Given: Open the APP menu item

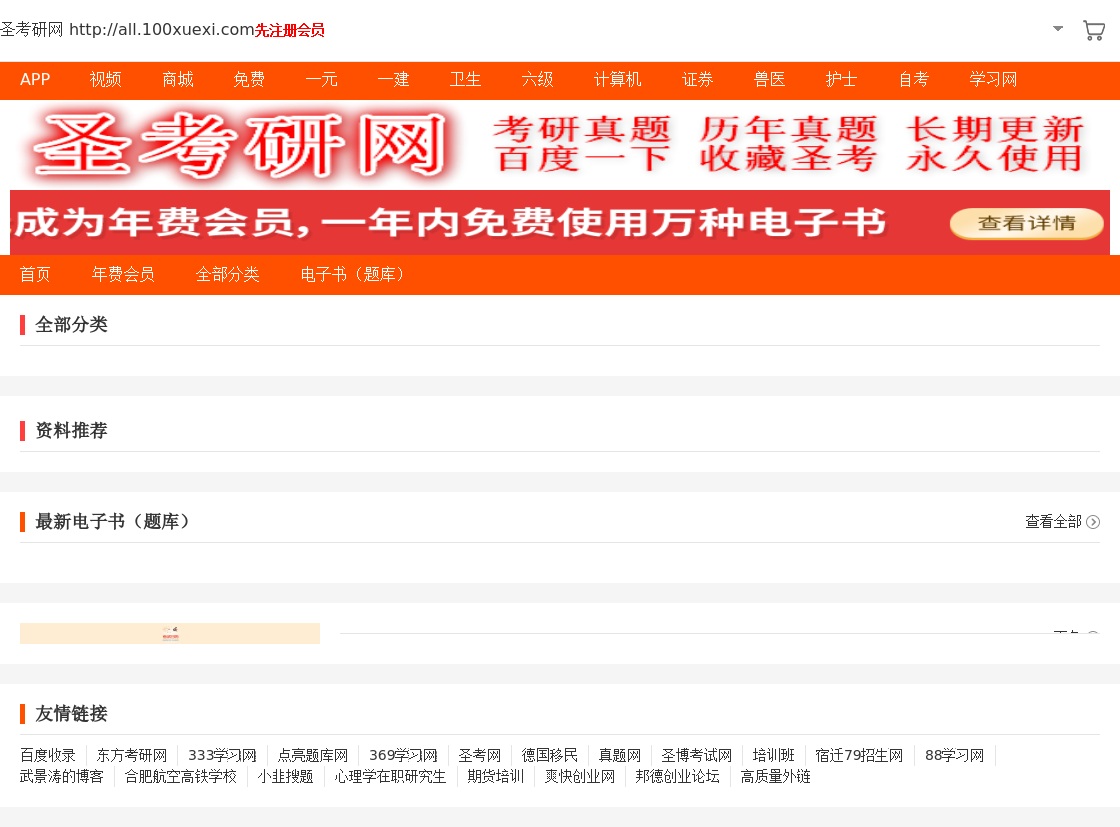Looking at the screenshot, I should point(35,80).
